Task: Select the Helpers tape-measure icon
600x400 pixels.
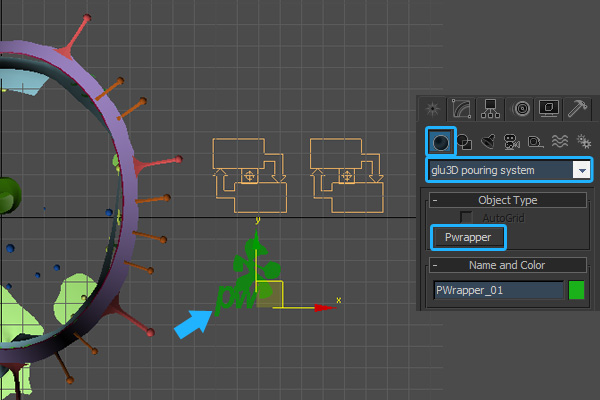Action: pos(535,141)
